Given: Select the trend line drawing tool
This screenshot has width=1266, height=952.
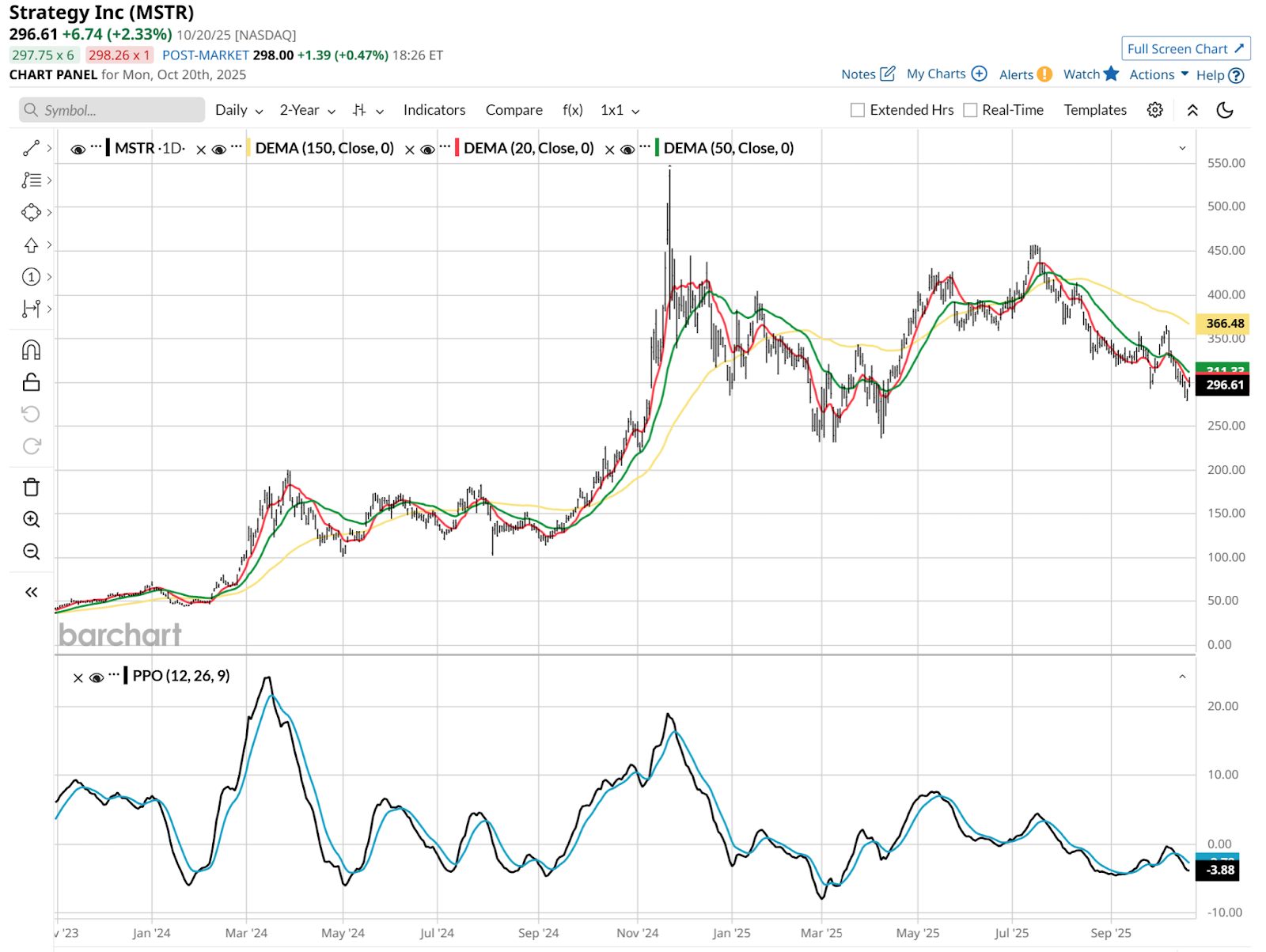Looking at the screenshot, I should [x=31, y=148].
